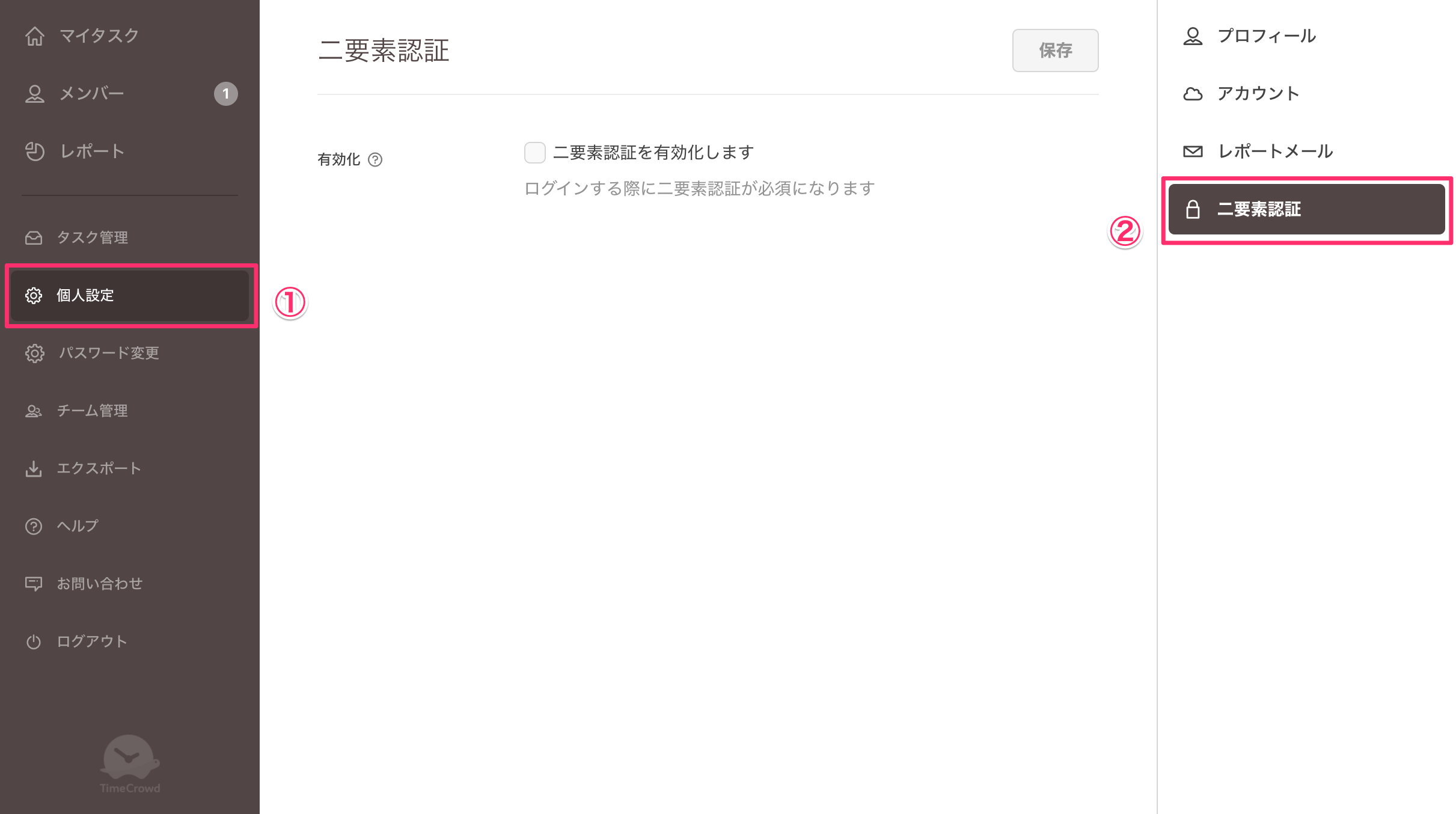Click the pie chart icon for レポート
Image resolution: width=1456 pixels, height=814 pixels.
[x=35, y=151]
